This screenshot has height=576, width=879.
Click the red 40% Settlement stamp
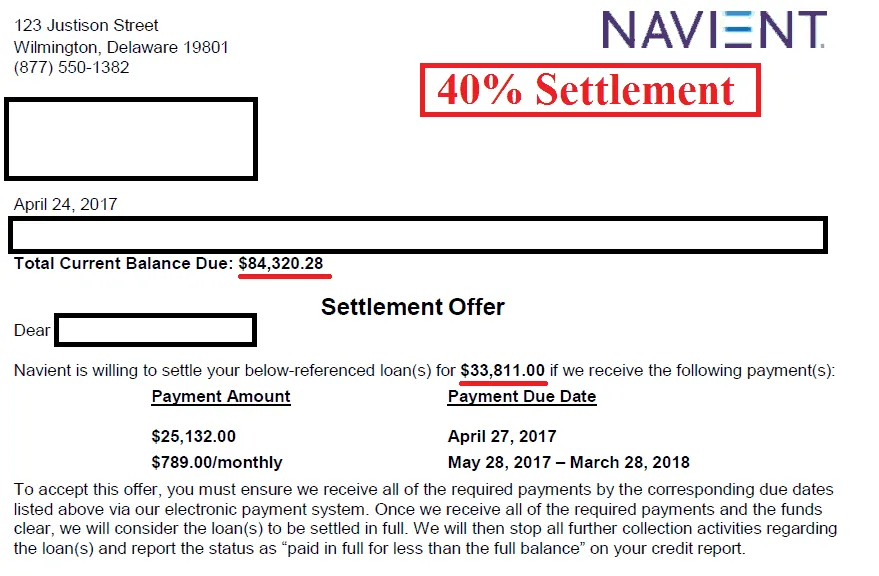(x=589, y=90)
